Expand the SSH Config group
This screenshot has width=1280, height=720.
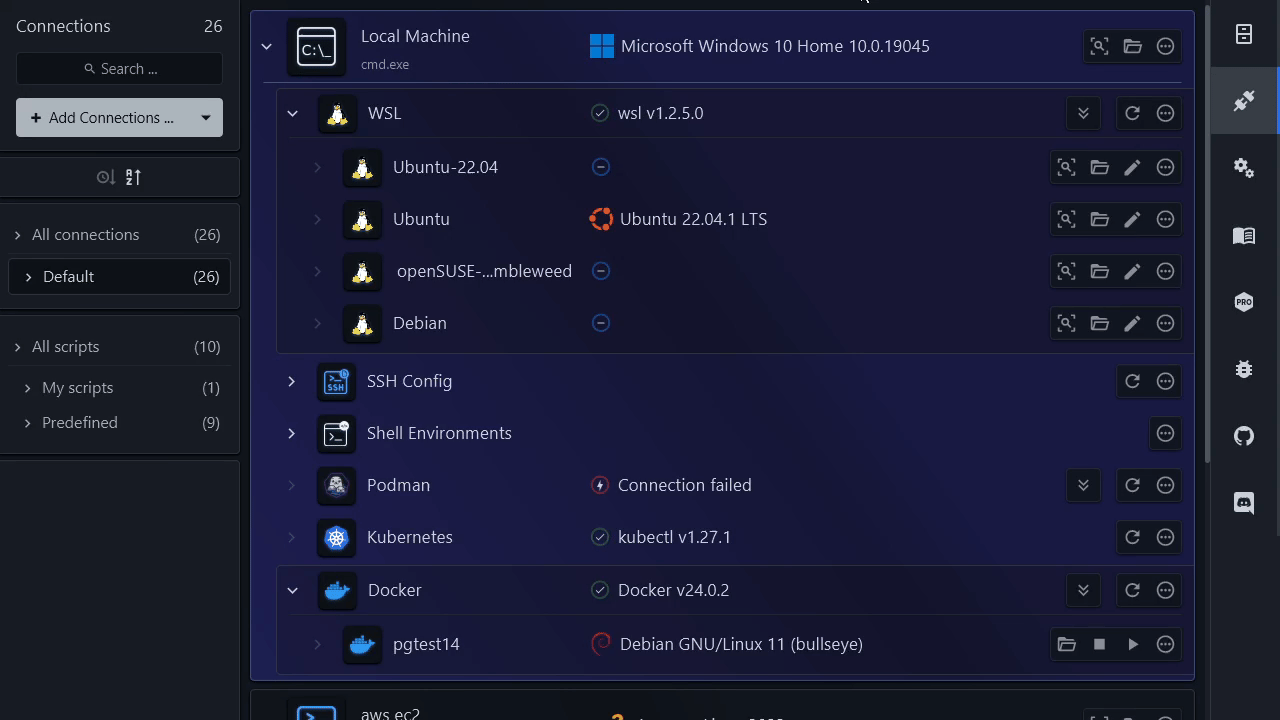[x=291, y=381]
